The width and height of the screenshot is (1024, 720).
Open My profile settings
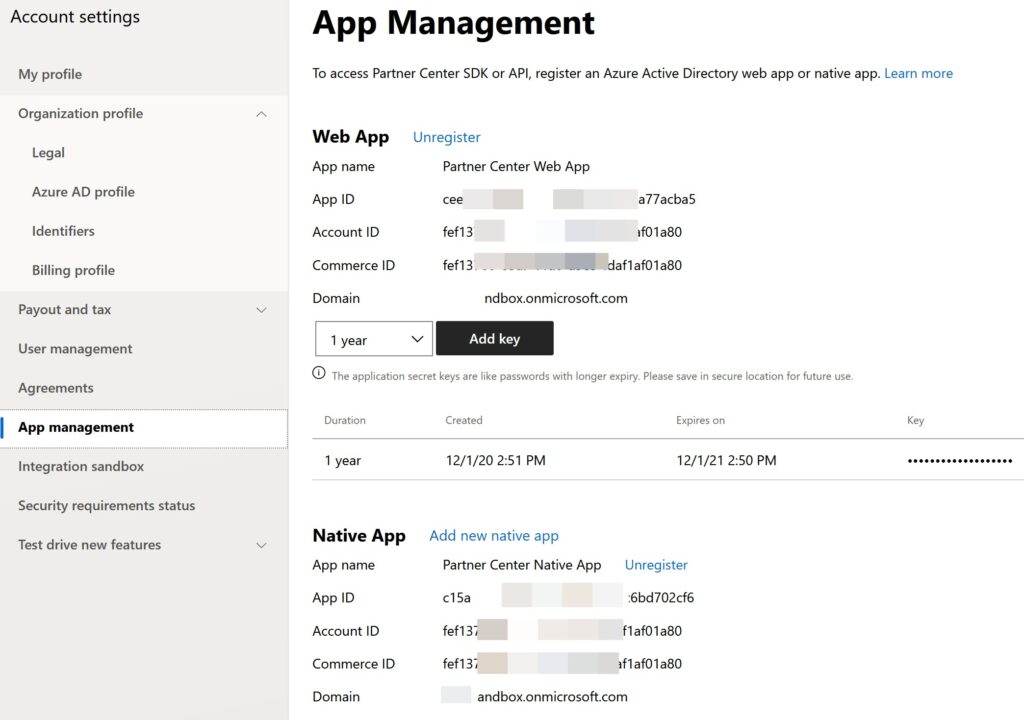tap(50, 74)
